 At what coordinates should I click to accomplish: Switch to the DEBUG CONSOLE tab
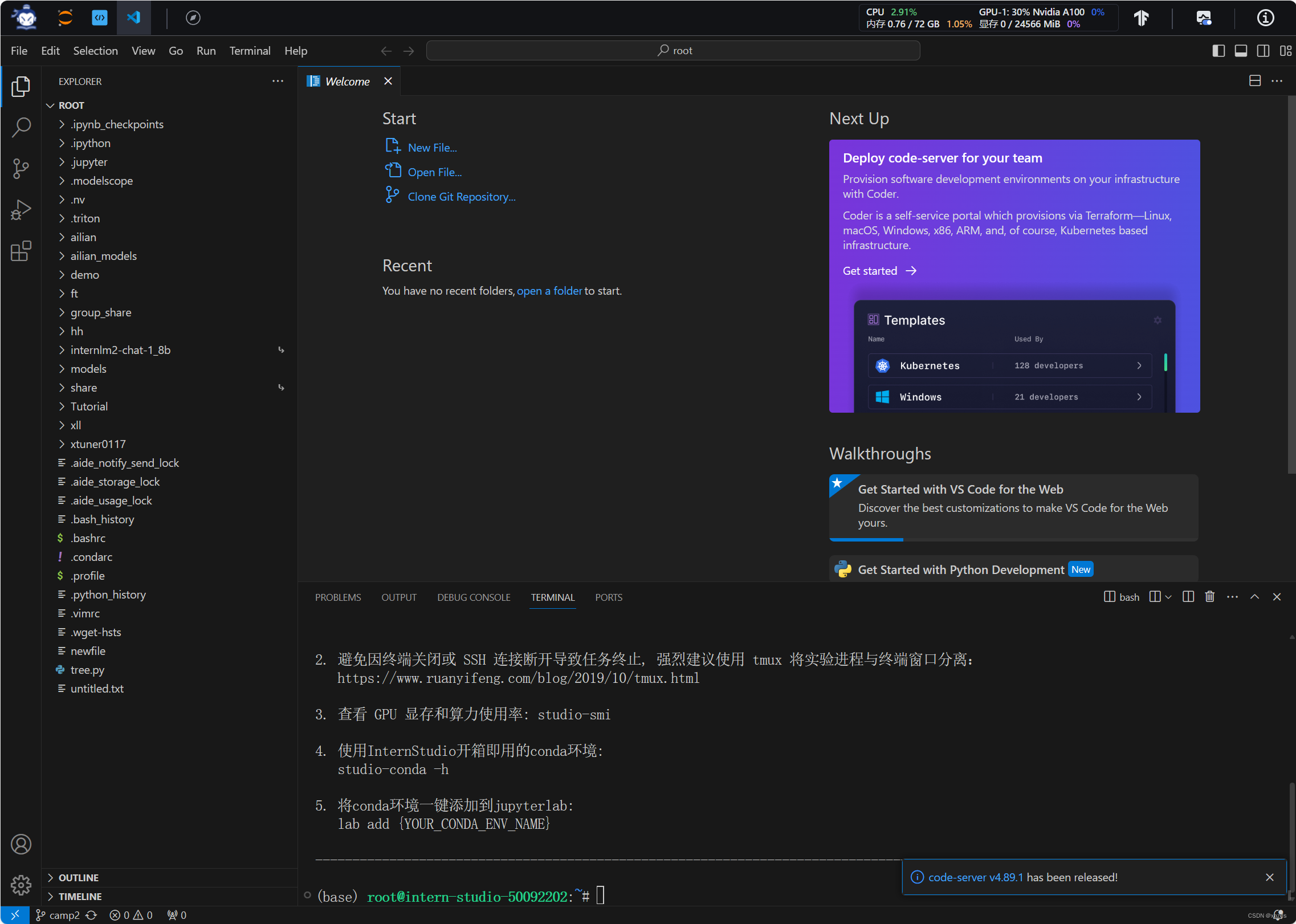pyautogui.click(x=474, y=597)
